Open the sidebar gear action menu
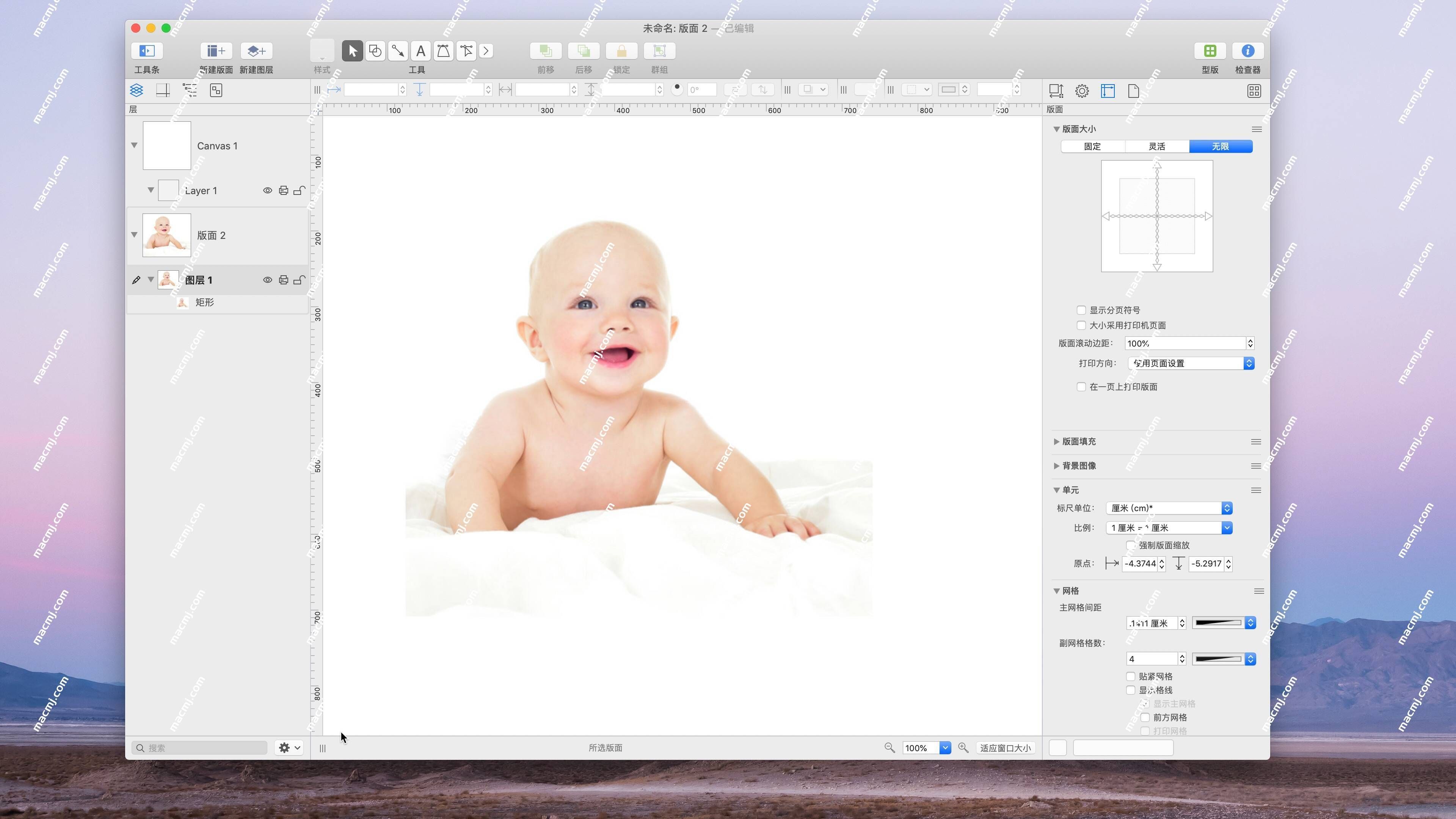 pyautogui.click(x=289, y=748)
